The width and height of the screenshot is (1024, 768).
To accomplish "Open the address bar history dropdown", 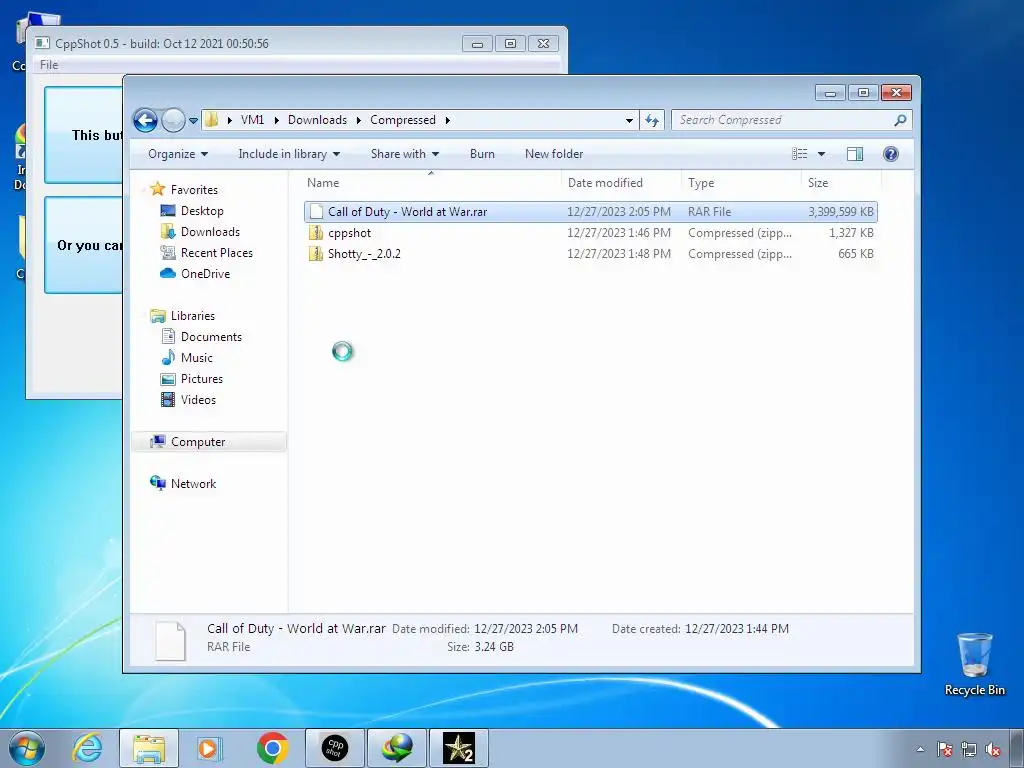I will coord(629,120).
